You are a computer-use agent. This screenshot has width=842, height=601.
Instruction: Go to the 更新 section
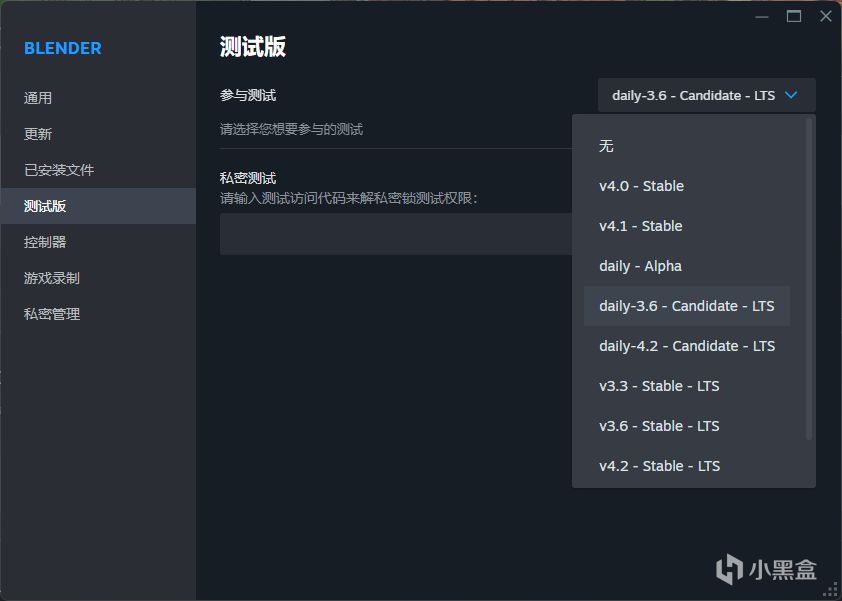39,134
